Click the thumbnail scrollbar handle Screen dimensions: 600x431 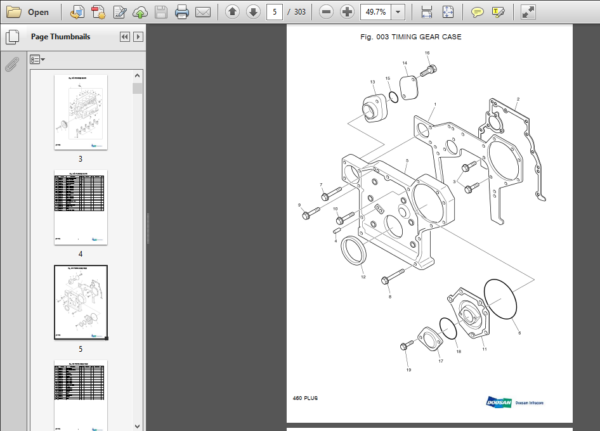point(137,88)
